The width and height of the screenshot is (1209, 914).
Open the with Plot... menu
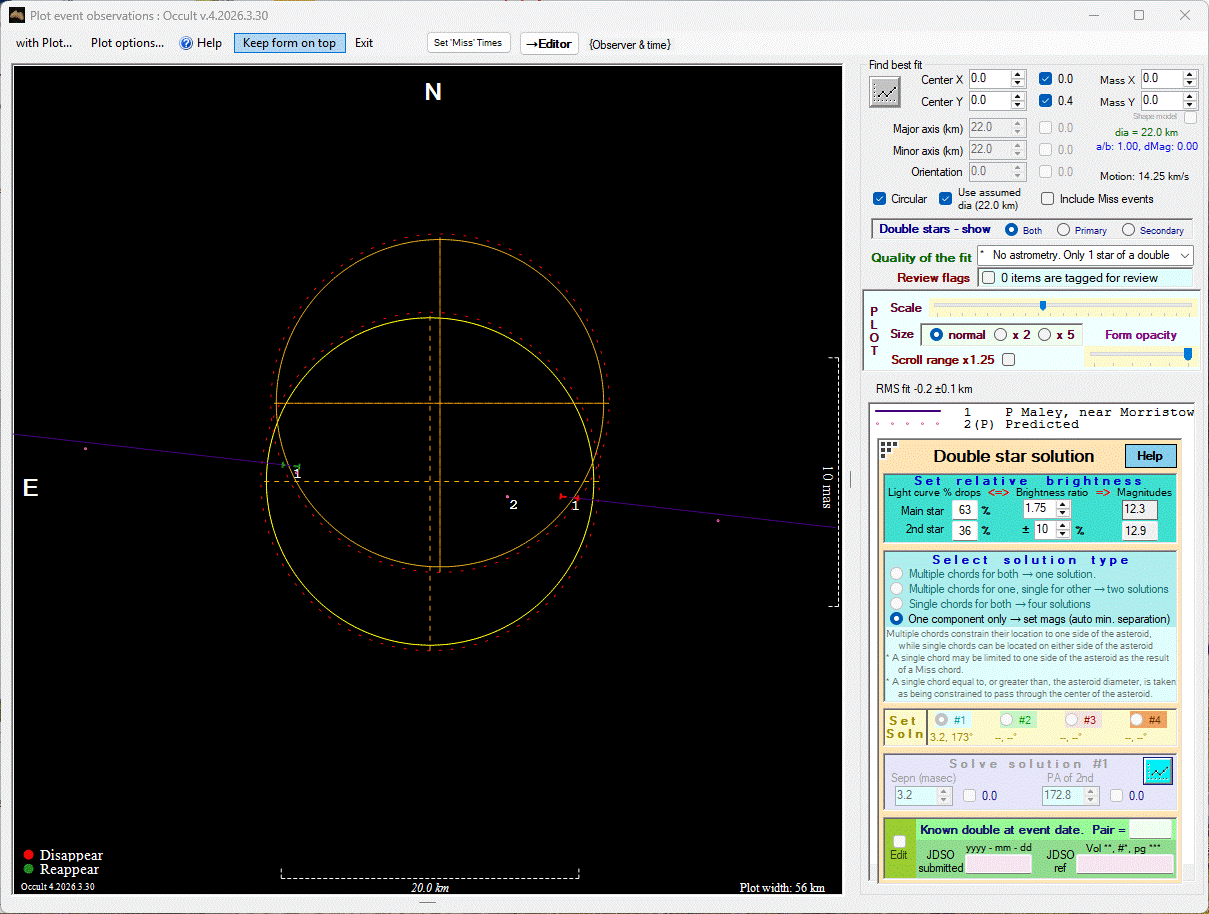coord(44,43)
